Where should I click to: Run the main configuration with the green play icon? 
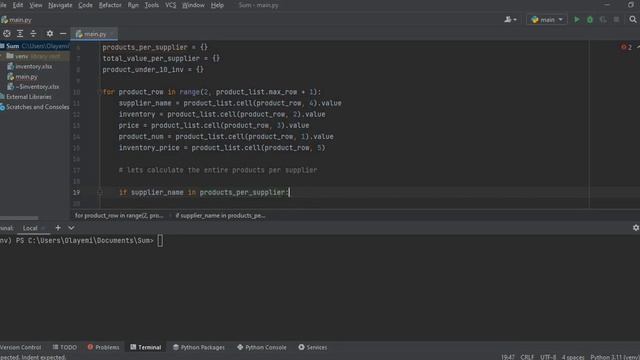click(577, 20)
